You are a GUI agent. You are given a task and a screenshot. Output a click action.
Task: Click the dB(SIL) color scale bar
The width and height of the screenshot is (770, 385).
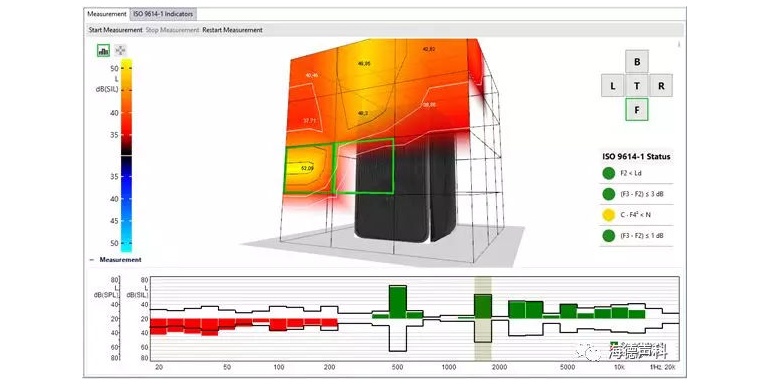click(x=126, y=156)
